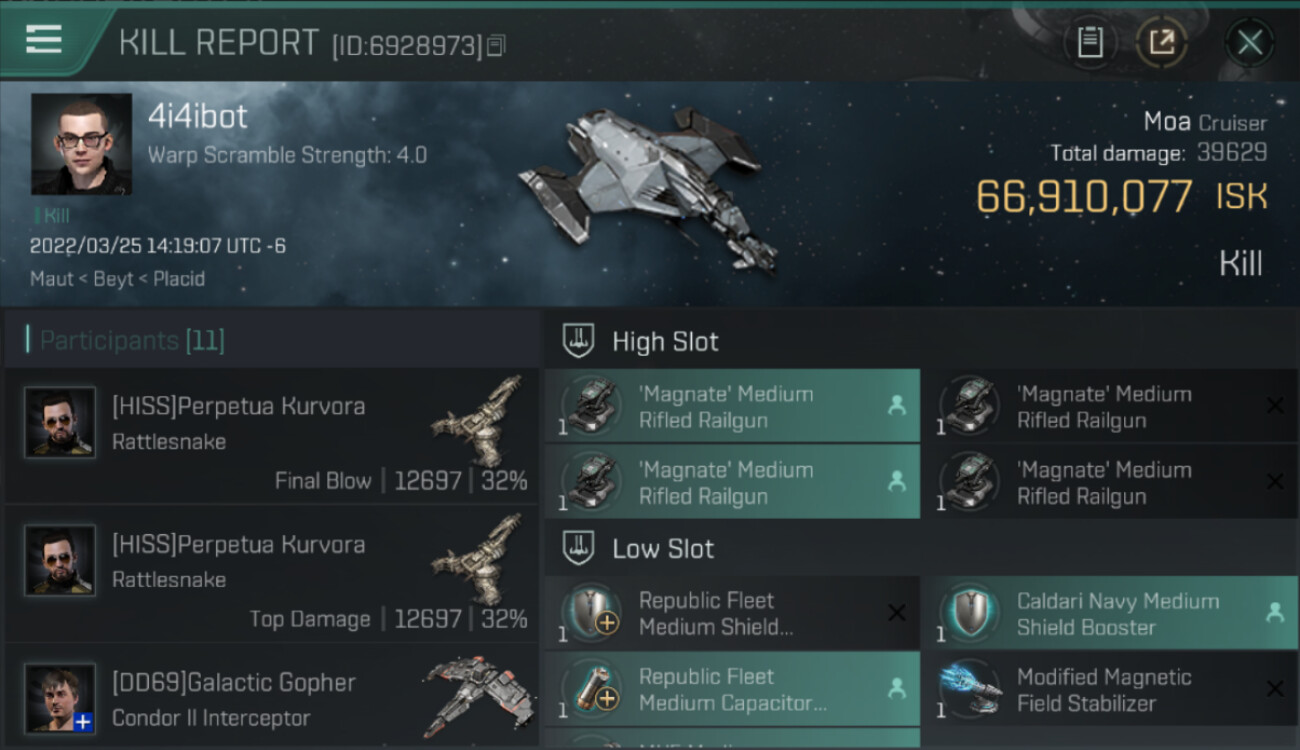Select the Participants [11] tab header
Image resolution: width=1300 pixels, height=750 pixels.
click(132, 341)
